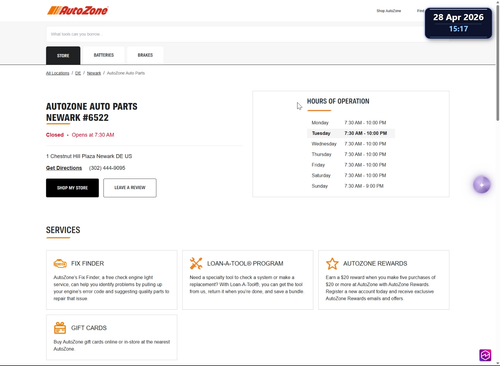Click the AutoZone Rewards star icon

tap(332, 263)
